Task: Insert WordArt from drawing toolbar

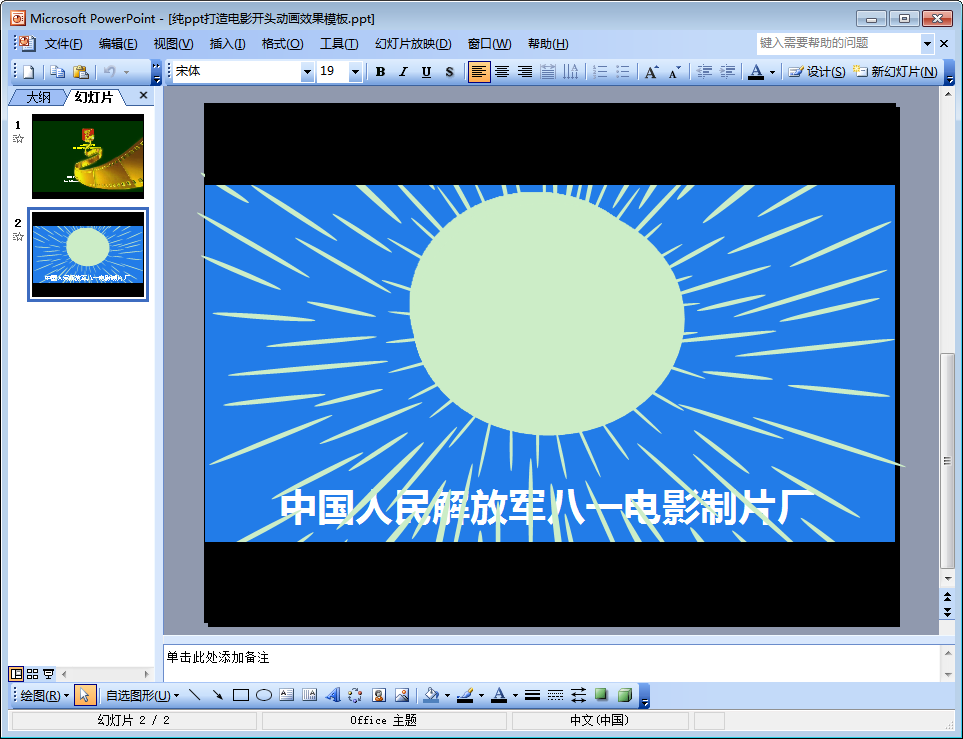Action: [x=332, y=695]
